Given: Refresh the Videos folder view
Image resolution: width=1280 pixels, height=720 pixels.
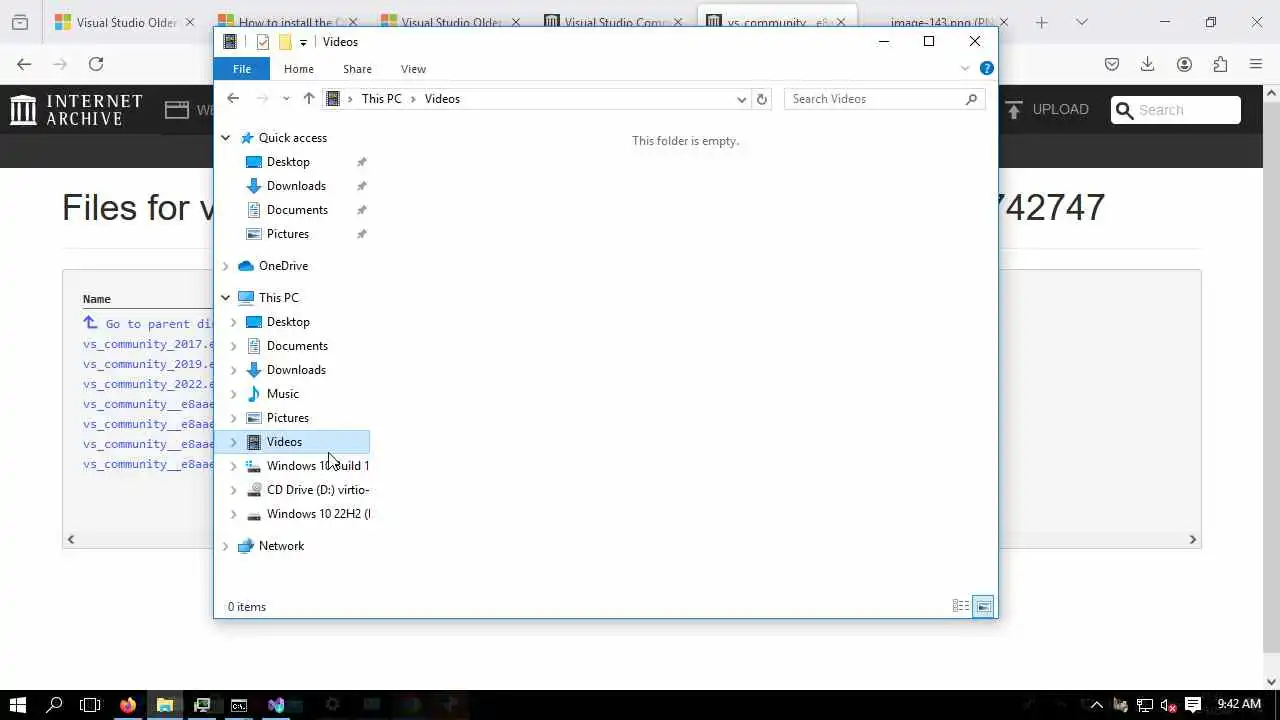Looking at the screenshot, I should (762, 99).
